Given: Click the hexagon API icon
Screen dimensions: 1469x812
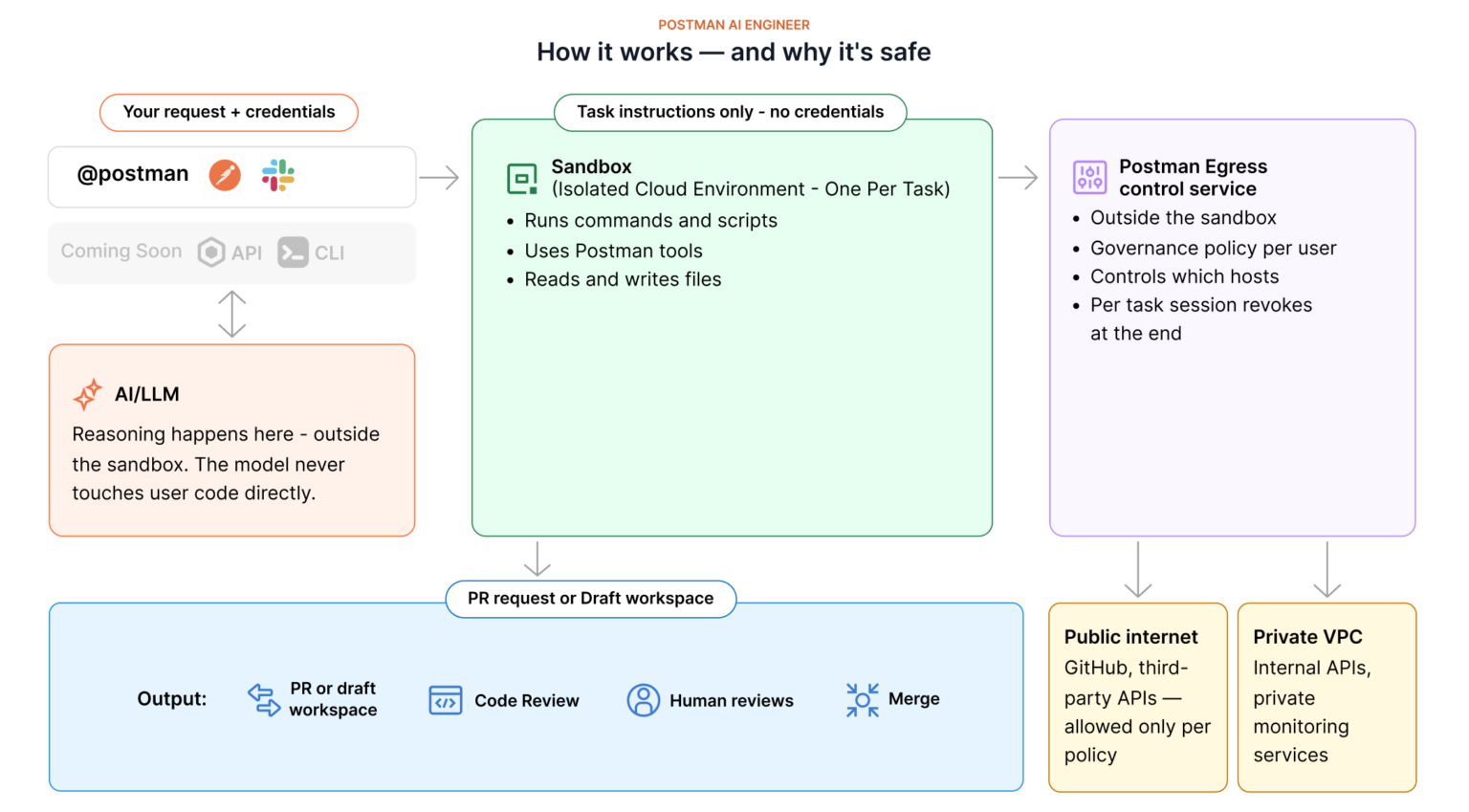Looking at the screenshot, I should [x=210, y=252].
